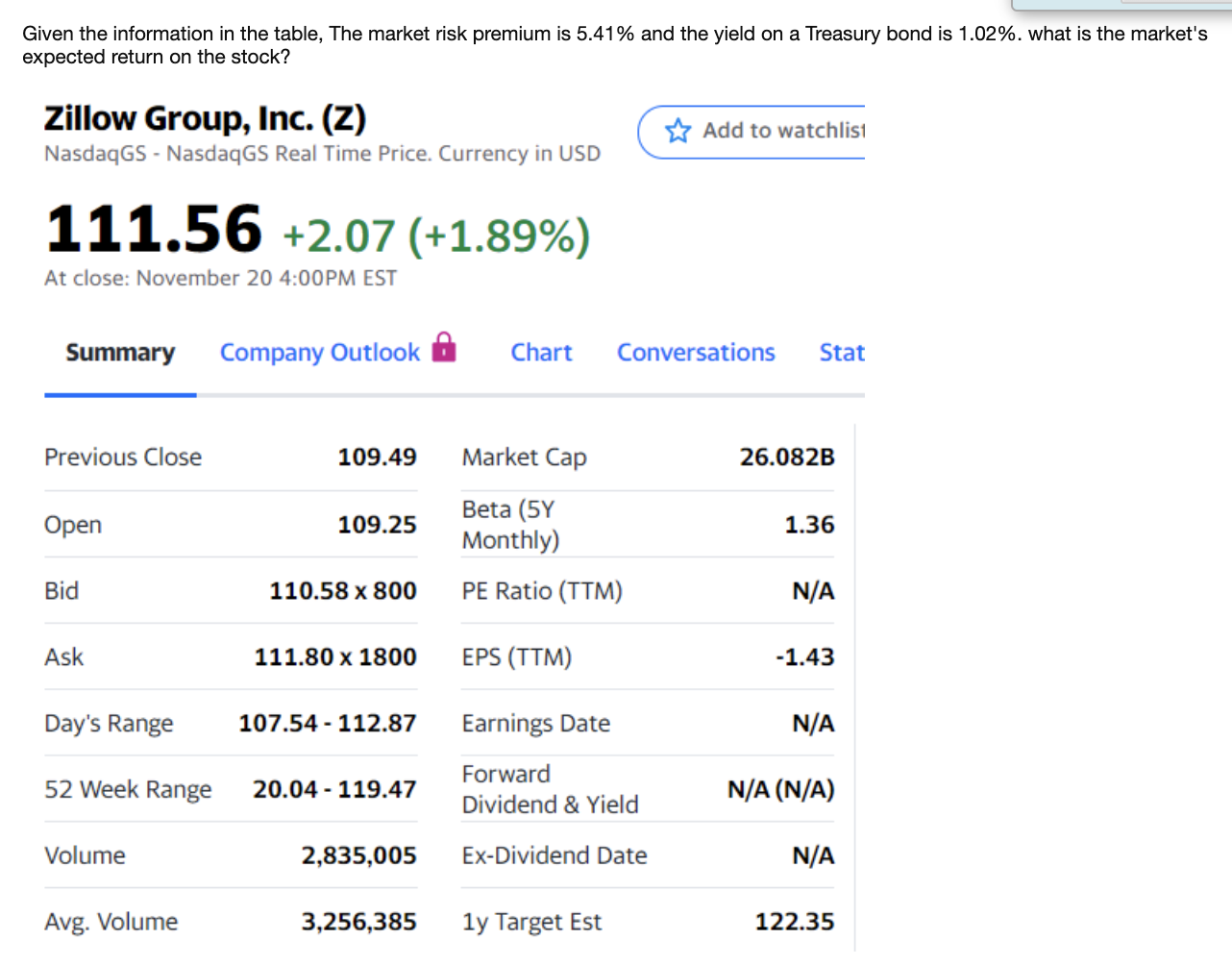
Task: Click the Market Cap value 26.082B
Action: pos(787,458)
